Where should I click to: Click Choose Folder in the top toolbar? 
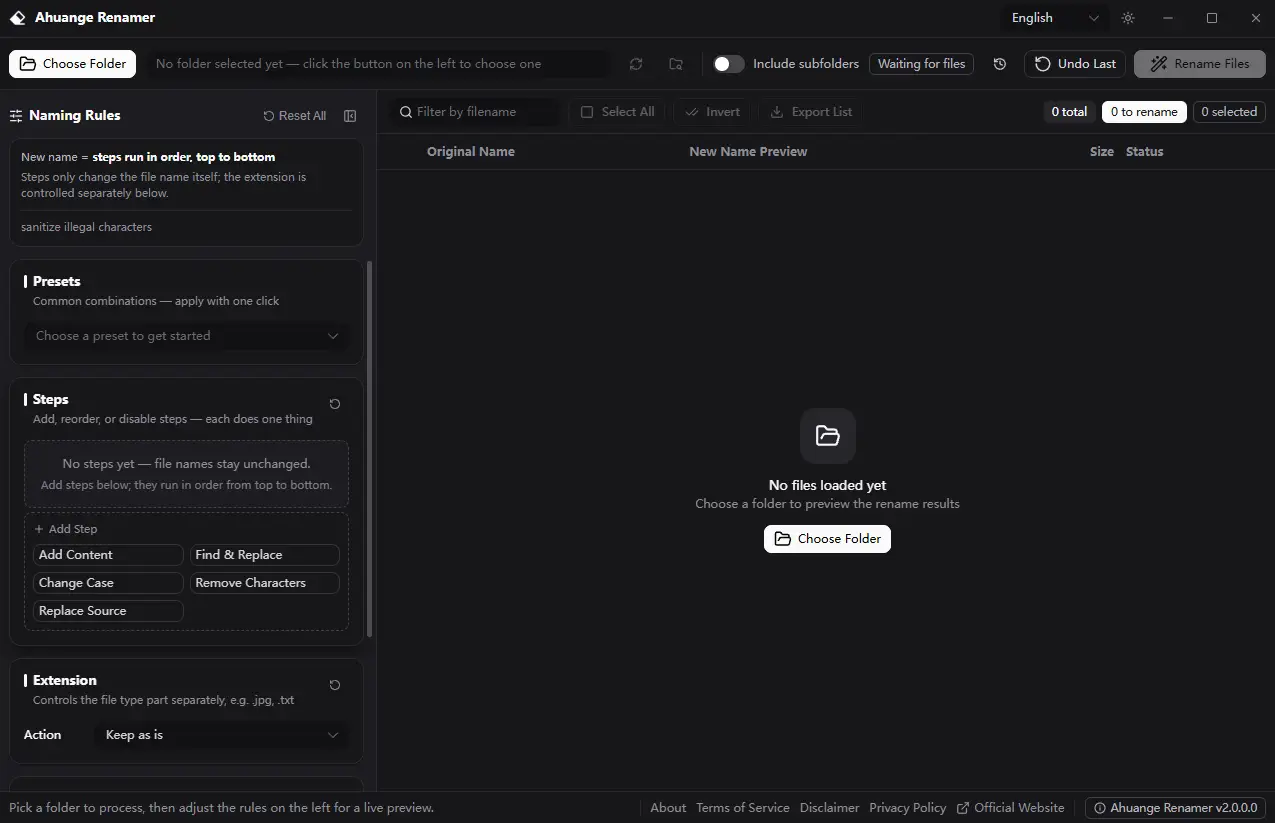[x=73, y=64]
